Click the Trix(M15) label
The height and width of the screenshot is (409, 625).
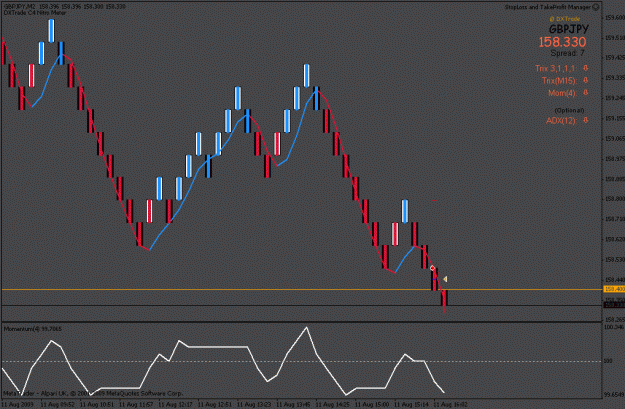click(x=559, y=81)
